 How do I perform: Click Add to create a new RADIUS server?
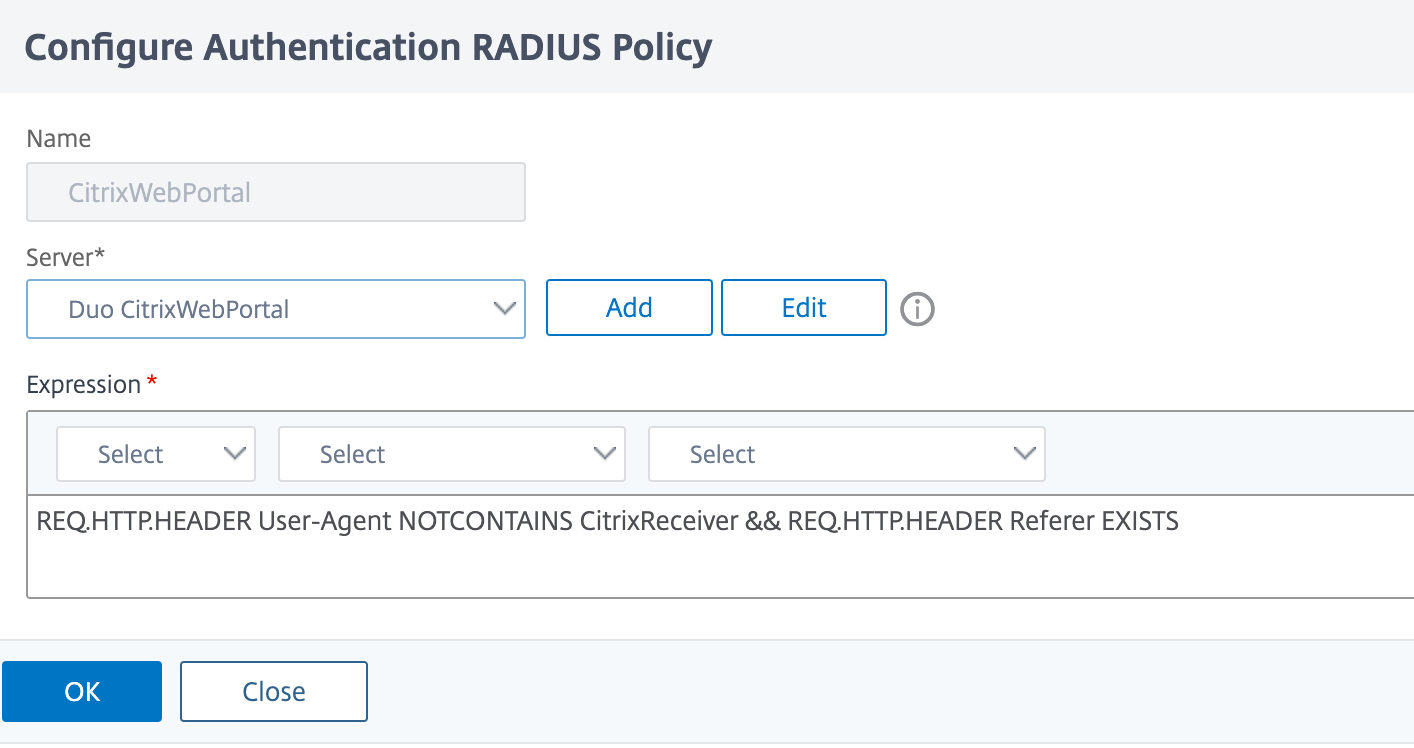pyautogui.click(x=628, y=307)
